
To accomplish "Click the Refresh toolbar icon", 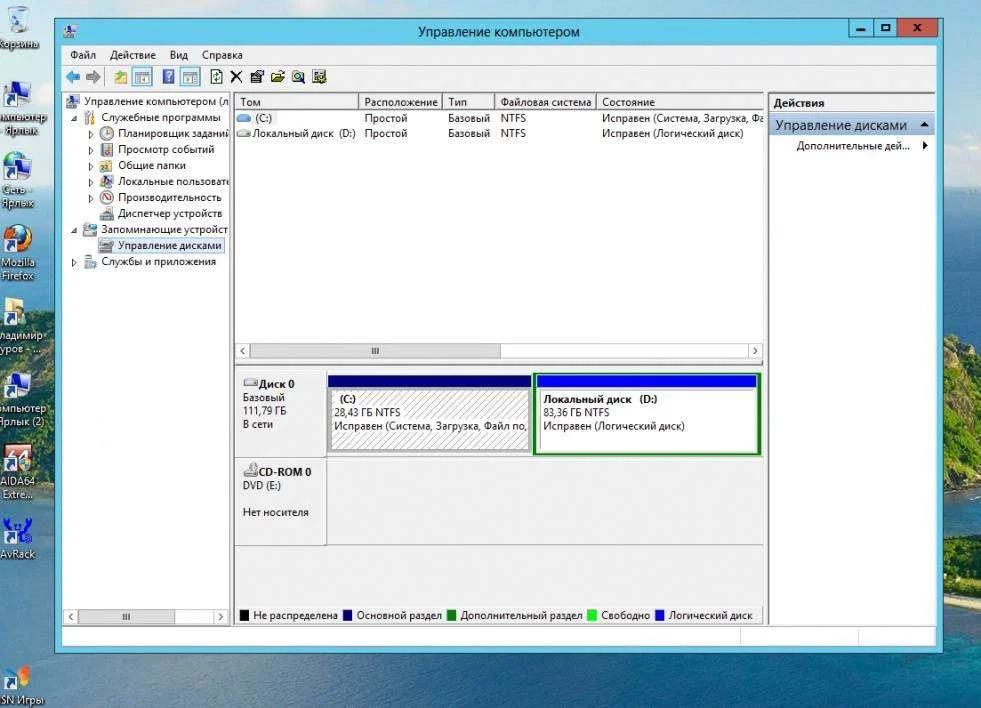I will click(x=216, y=77).
